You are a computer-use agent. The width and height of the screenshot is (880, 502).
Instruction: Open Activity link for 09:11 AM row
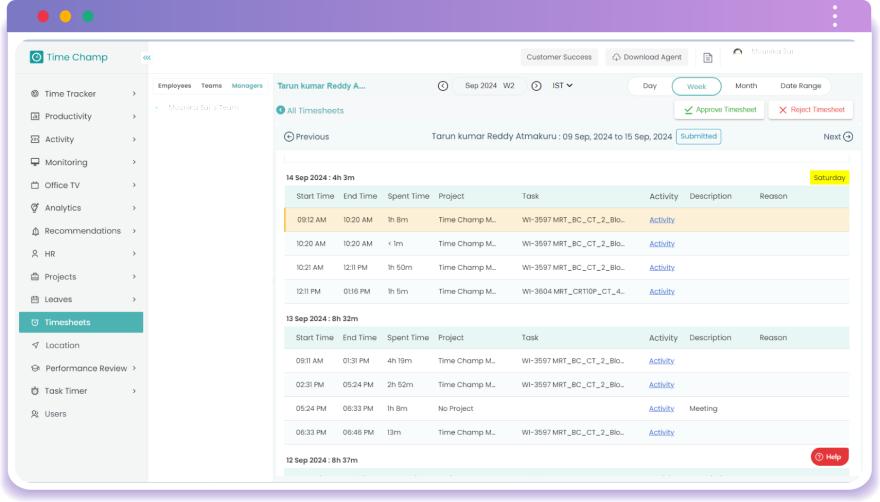tap(661, 361)
